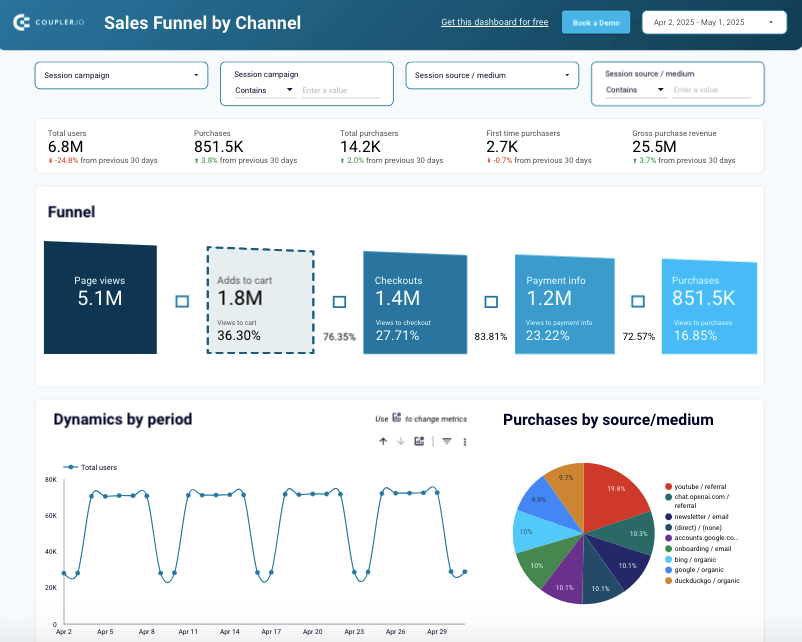Click the Total users 6.8M scorecard
802x642 pixels.
(102, 147)
